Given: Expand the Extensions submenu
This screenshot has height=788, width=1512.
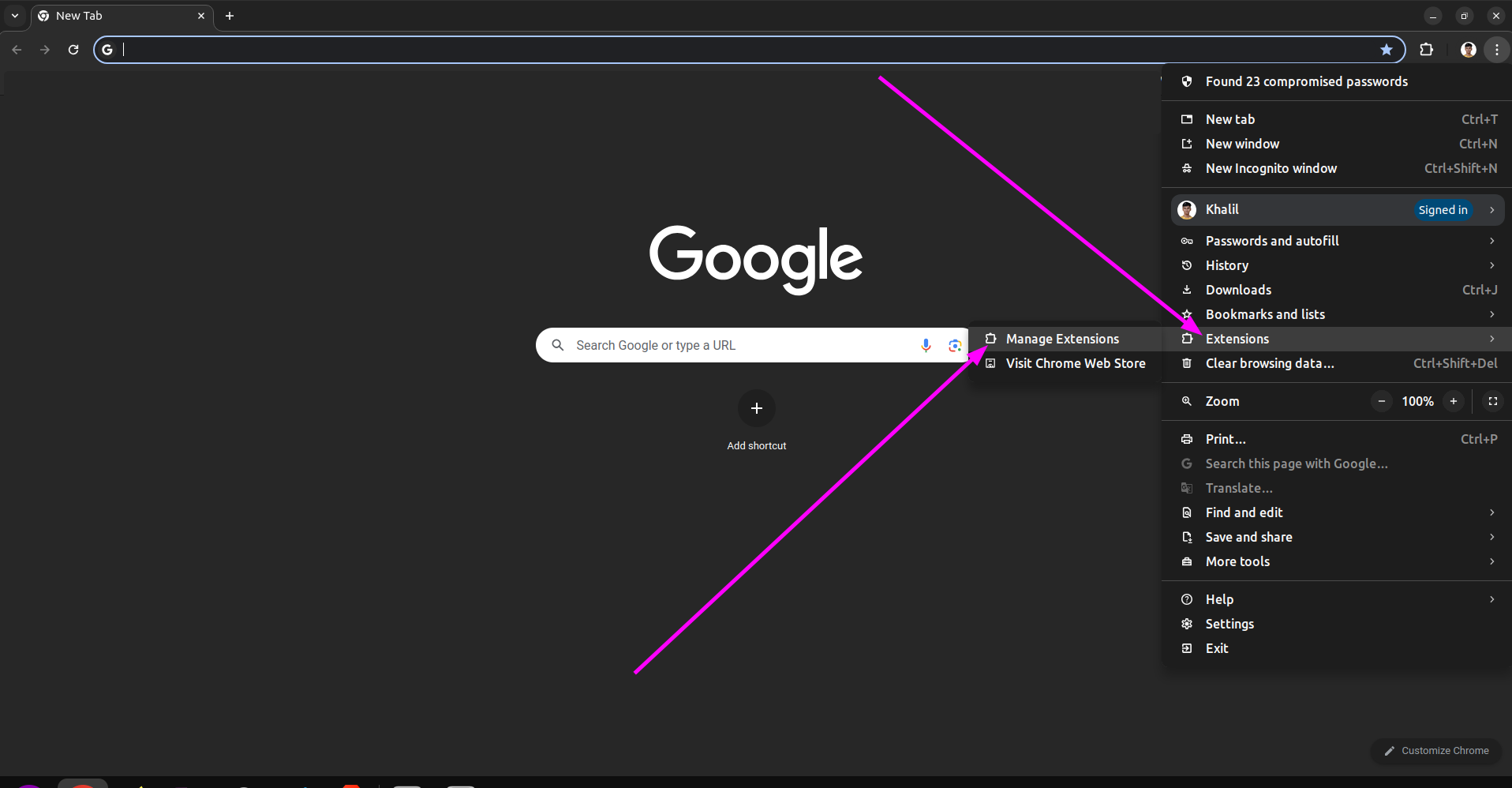Looking at the screenshot, I should click(1337, 339).
